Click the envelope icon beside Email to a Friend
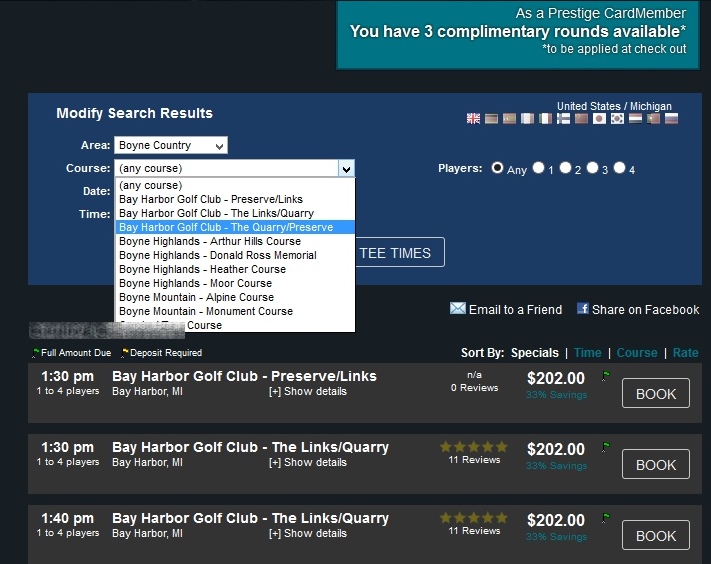 pyautogui.click(x=458, y=309)
